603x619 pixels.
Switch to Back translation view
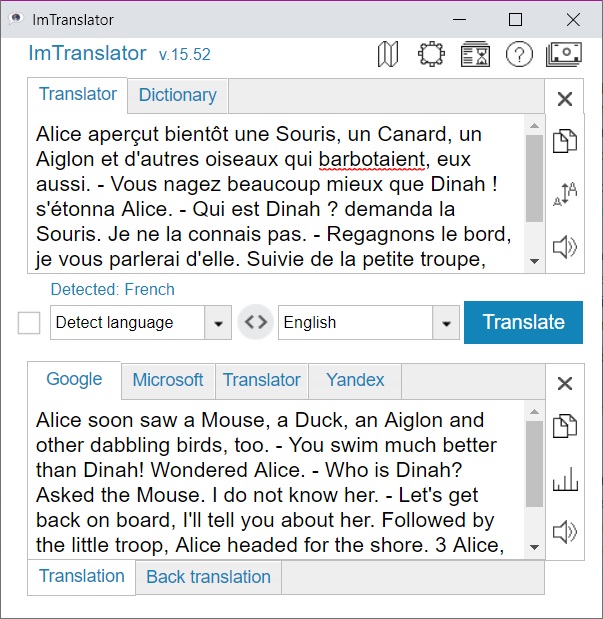coord(208,577)
